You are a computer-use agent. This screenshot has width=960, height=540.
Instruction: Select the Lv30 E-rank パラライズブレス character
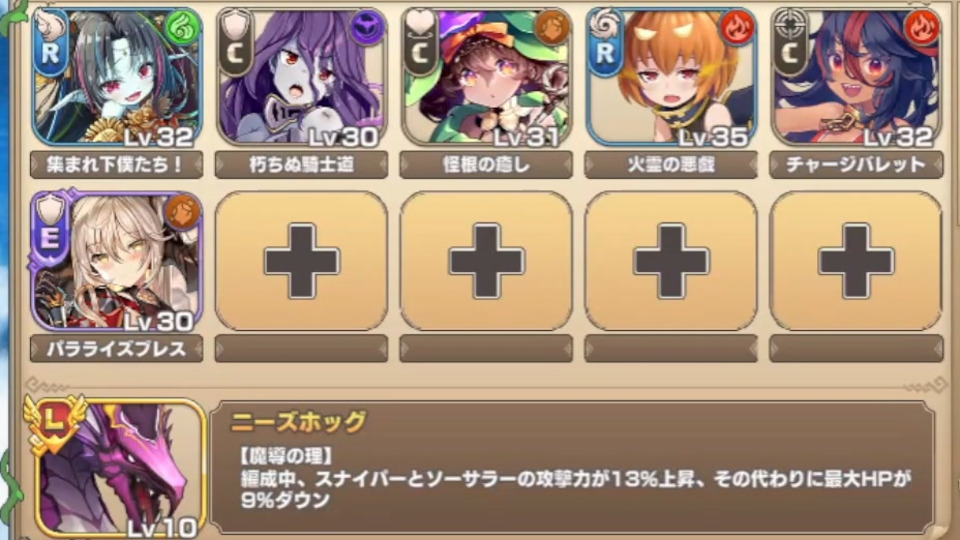(x=116, y=261)
